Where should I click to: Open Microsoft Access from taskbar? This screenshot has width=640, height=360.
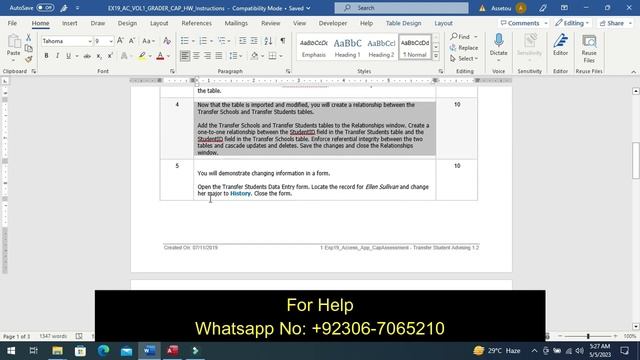pos(172,351)
